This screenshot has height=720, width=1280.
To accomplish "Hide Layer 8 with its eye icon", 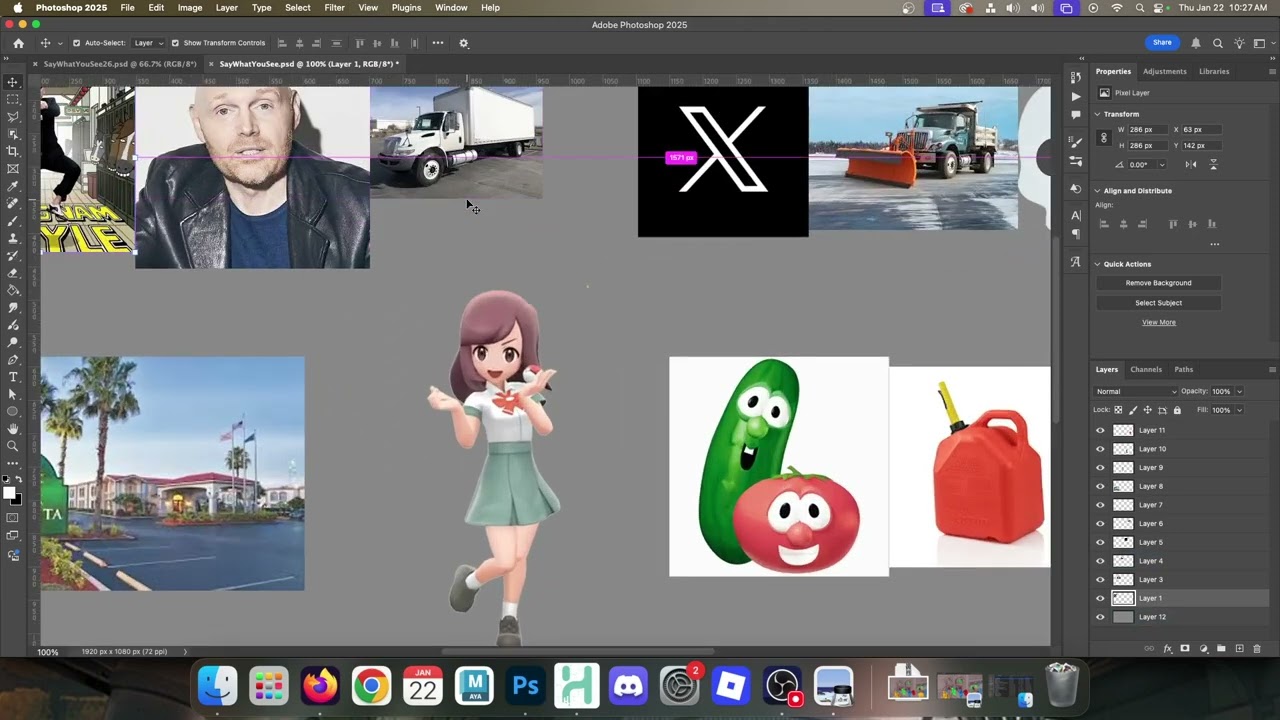I will [x=1100, y=486].
